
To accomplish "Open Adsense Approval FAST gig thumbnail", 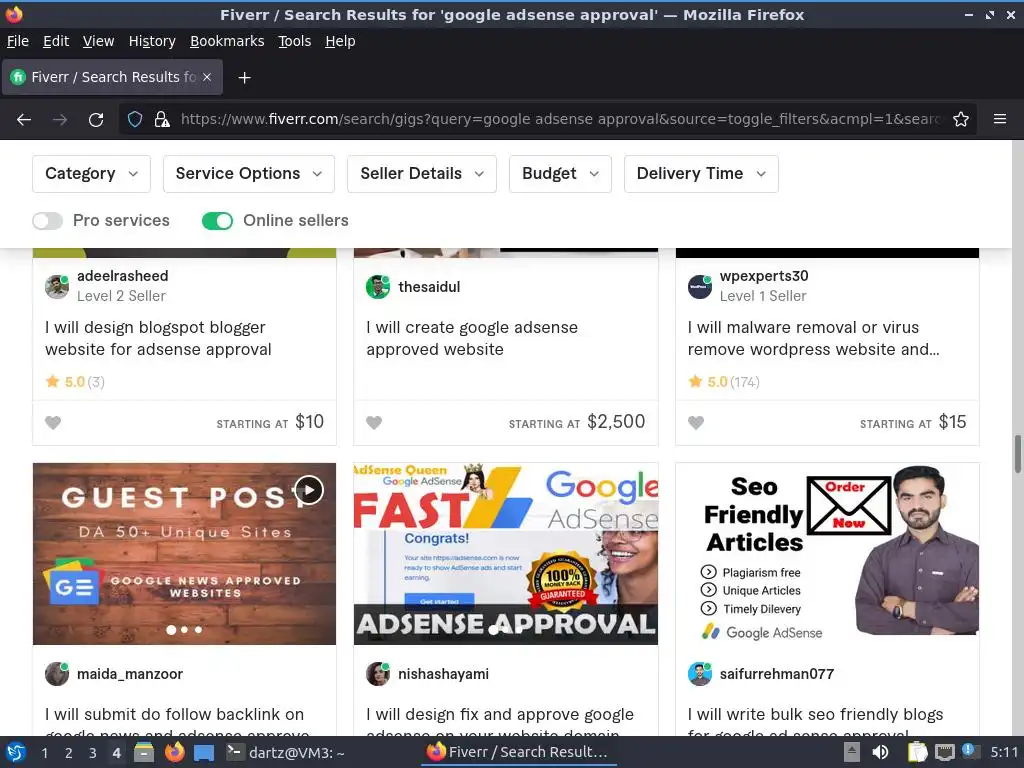I will [506, 554].
